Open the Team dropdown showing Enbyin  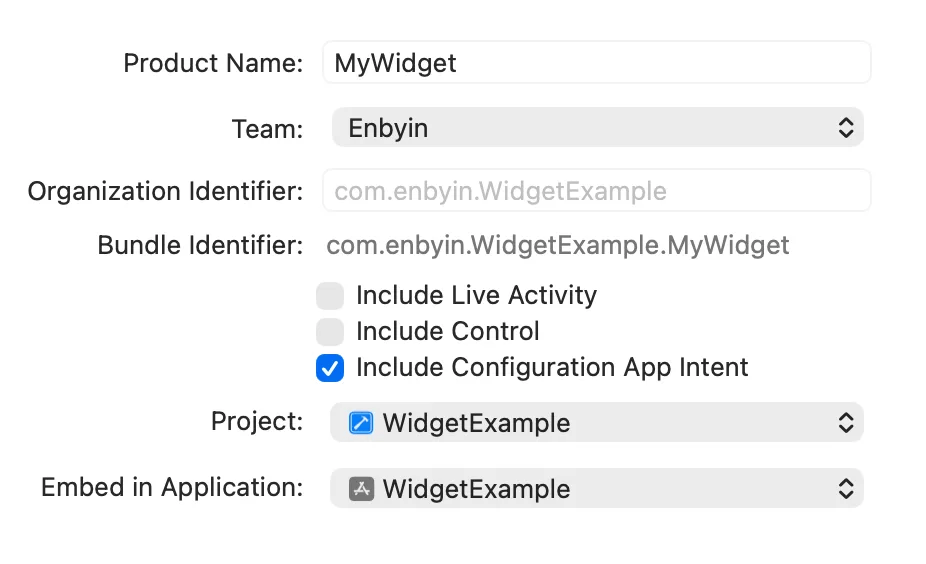tap(596, 128)
